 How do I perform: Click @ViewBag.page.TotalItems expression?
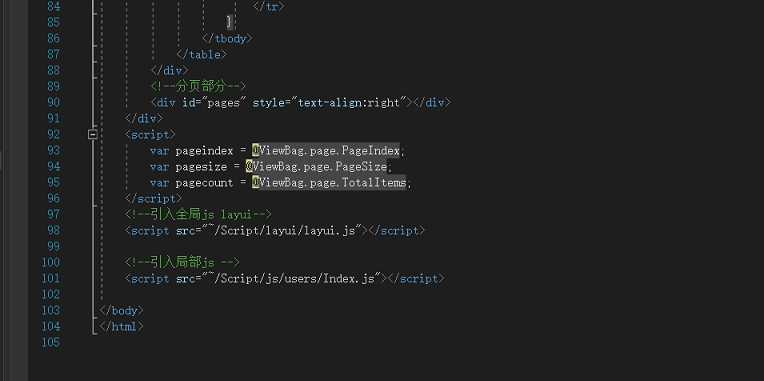pos(329,183)
